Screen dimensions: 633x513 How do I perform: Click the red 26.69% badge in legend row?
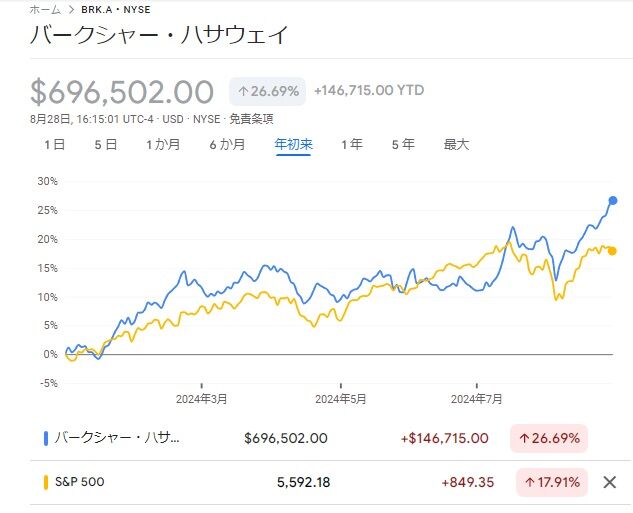(551, 438)
